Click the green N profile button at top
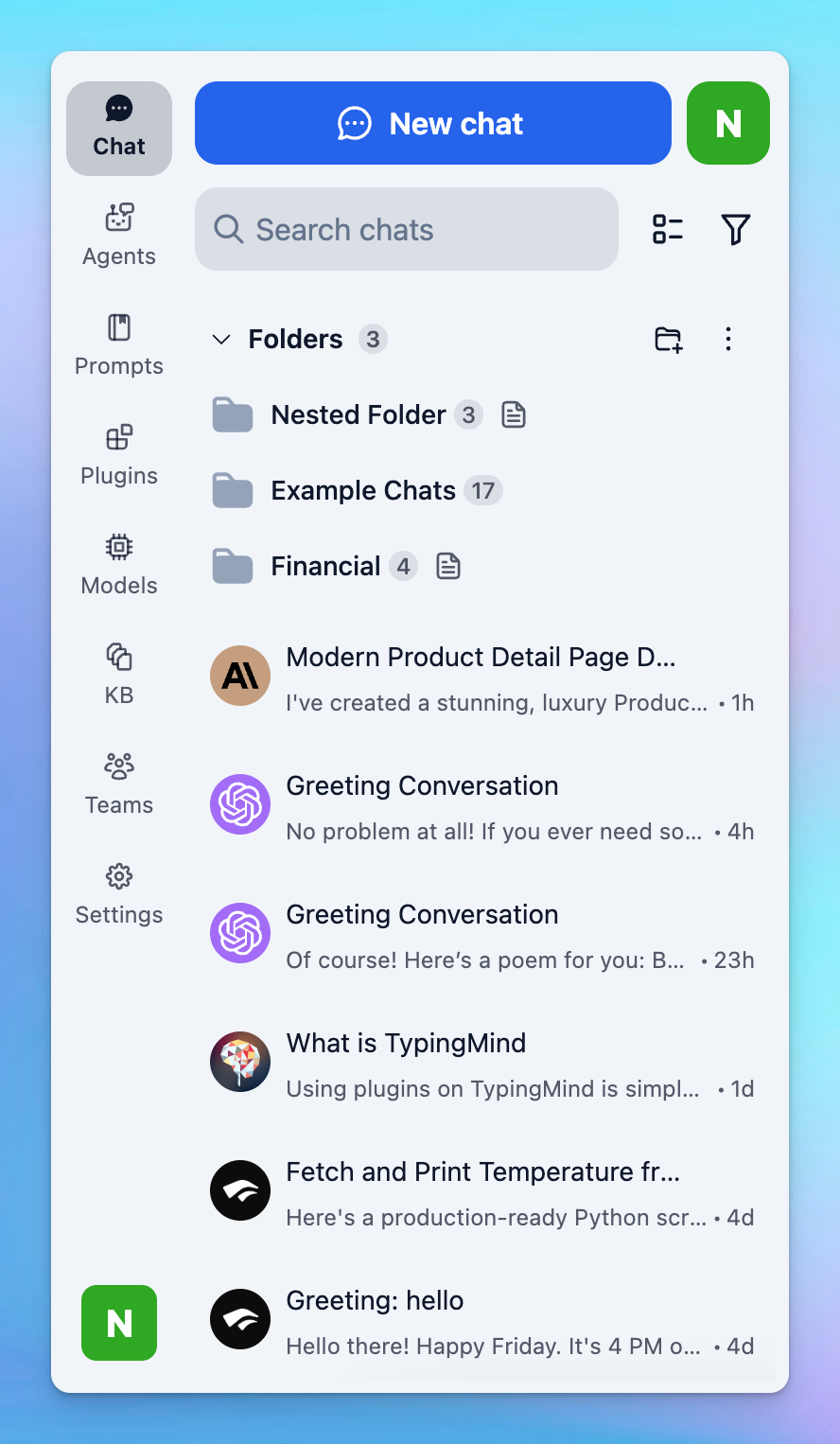Viewport: 840px width, 1444px height. (727, 123)
